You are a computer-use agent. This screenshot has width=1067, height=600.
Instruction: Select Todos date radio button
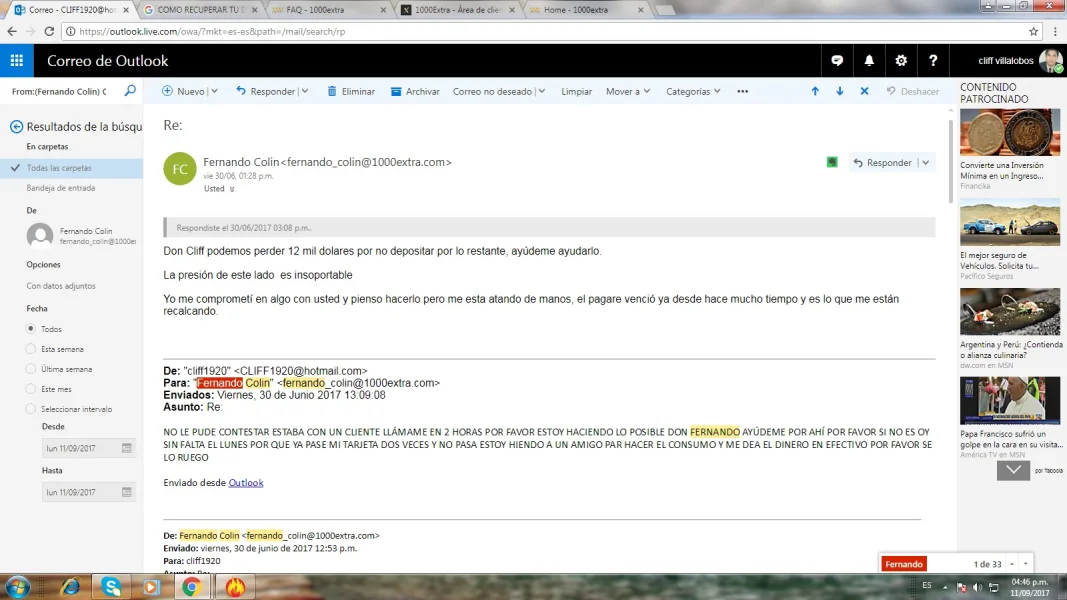point(31,329)
